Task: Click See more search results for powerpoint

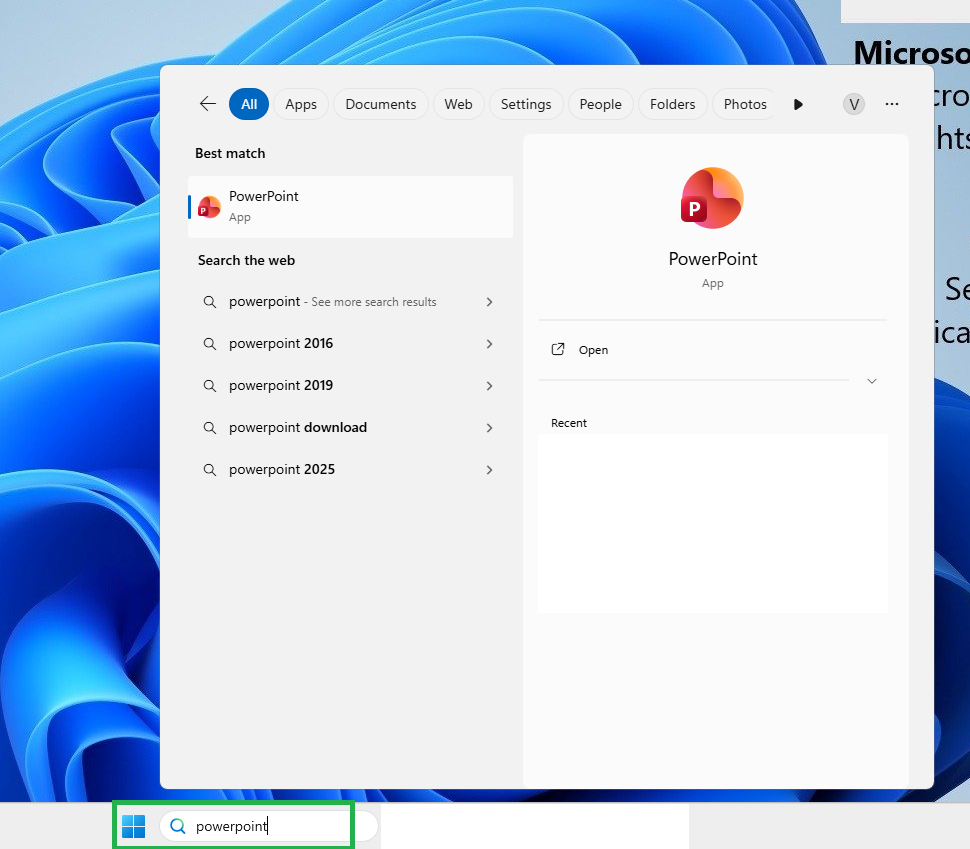Action: (374, 302)
